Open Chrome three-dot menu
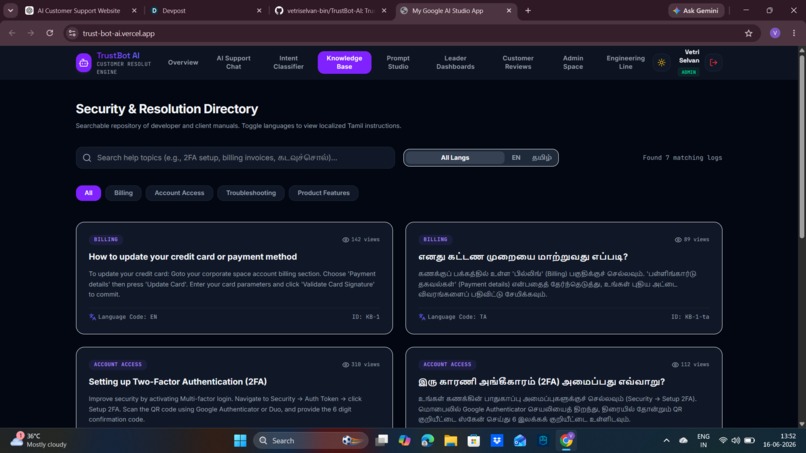Image resolution: width=806 pixels, height=453 pixels. pyautogui.click(x=794, y=33)
